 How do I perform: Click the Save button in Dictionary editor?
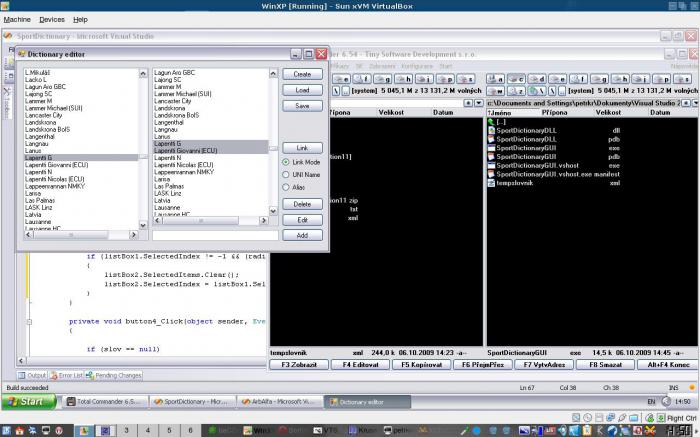pyautogui.click(x=302, y=106)
